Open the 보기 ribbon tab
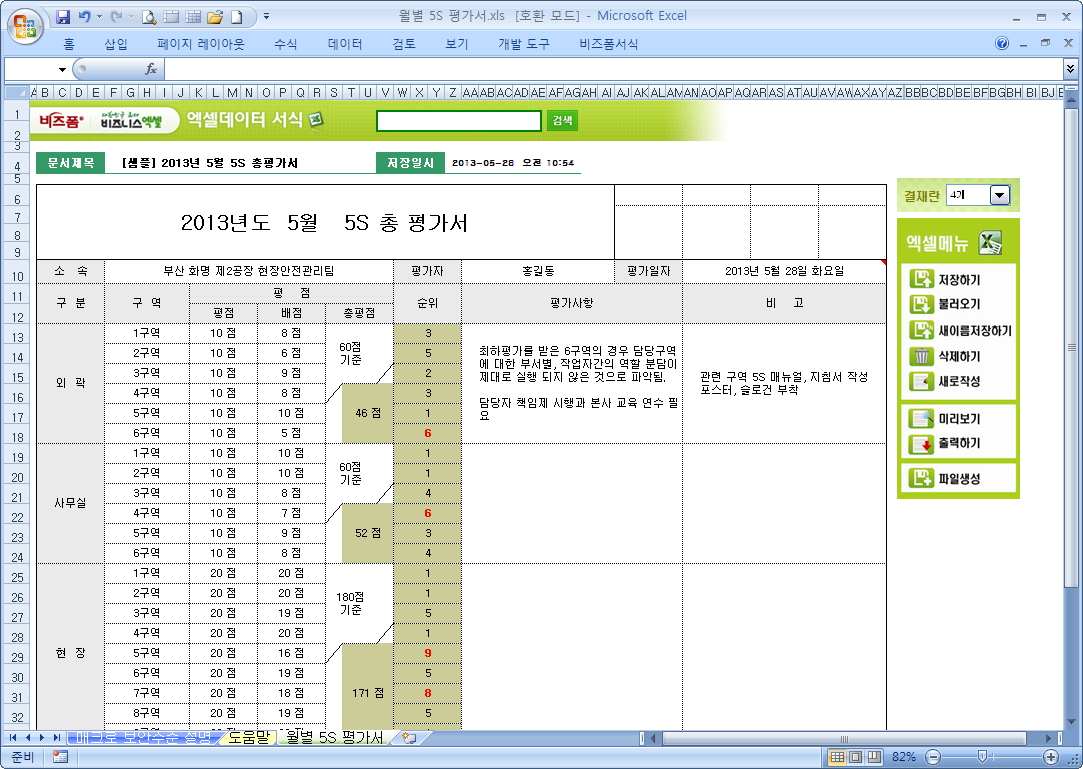Viewport: 1083px width, 769px height. pos(457,44)
